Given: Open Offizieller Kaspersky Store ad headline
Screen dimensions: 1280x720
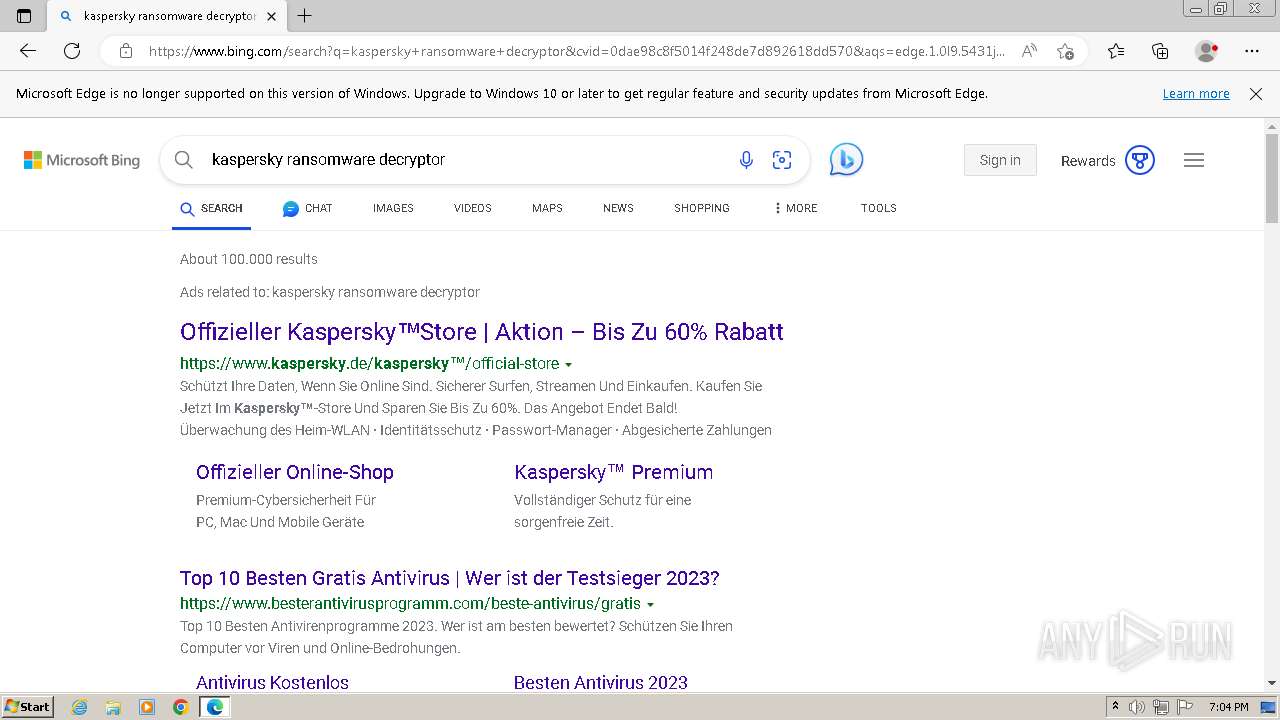Looking at the screenshot, I should (x=482, y=332).
